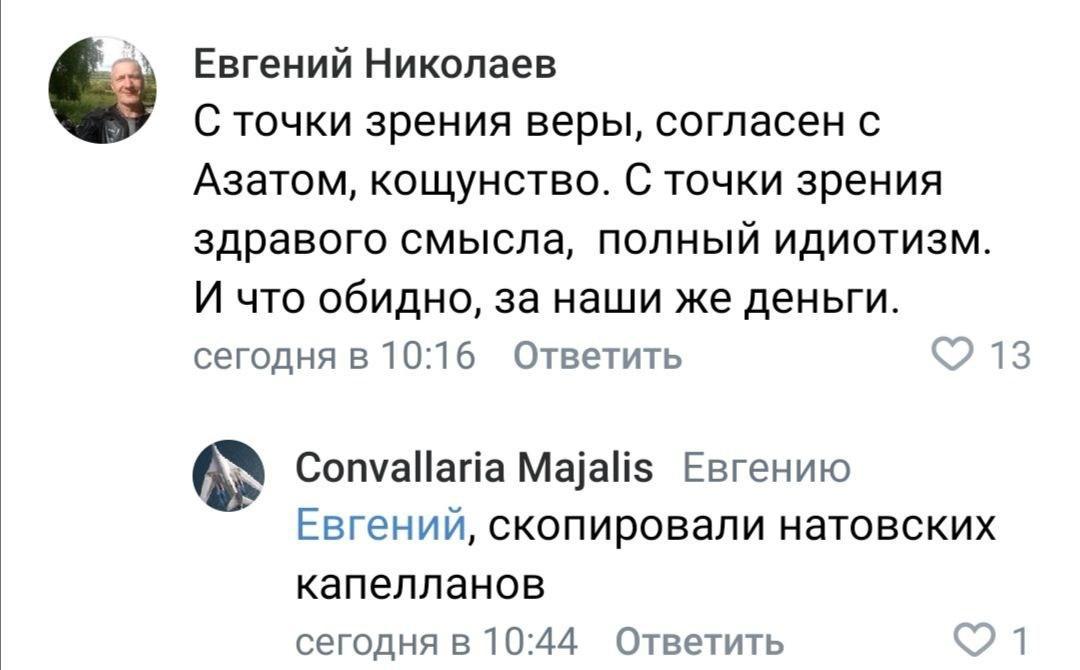Image resolution: width=1080 pixels, height=670 pixels.
Task: Like Евгений Николаев's comment with the heart
Action: pos(953,355)
